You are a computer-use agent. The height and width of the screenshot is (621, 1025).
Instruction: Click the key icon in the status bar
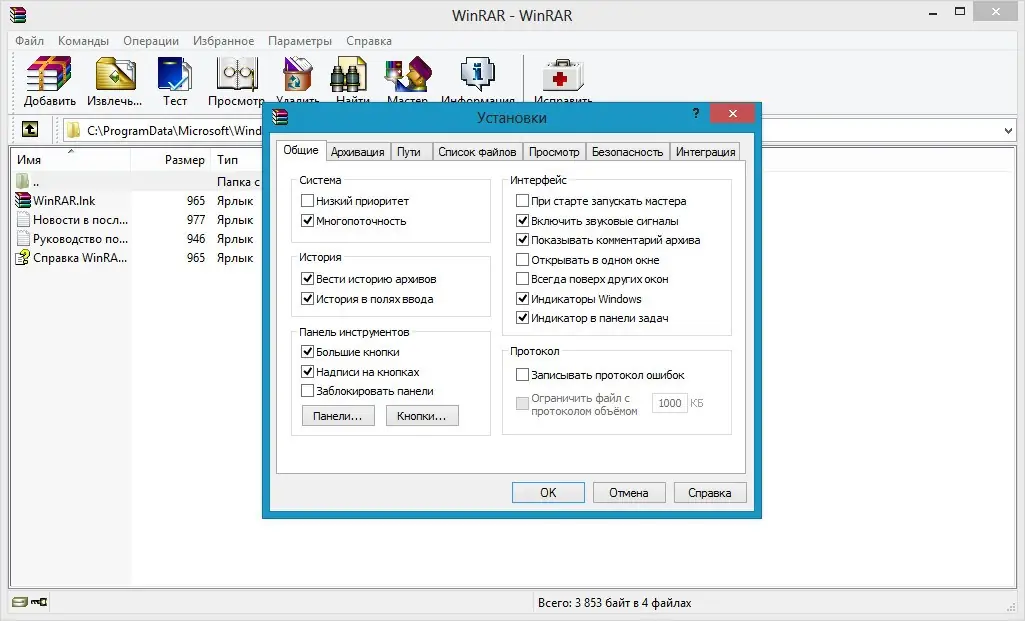pos(41,603)
